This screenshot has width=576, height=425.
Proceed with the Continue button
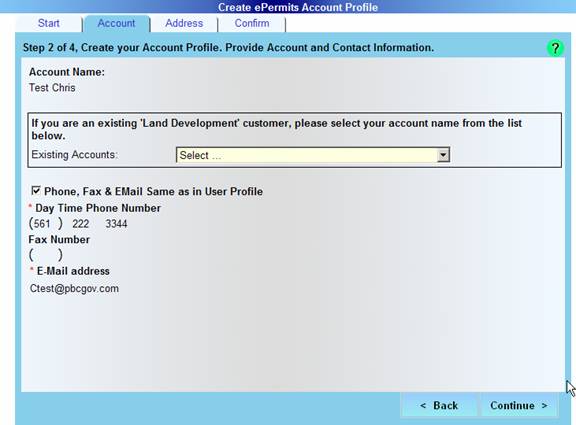tap(519, 406)
